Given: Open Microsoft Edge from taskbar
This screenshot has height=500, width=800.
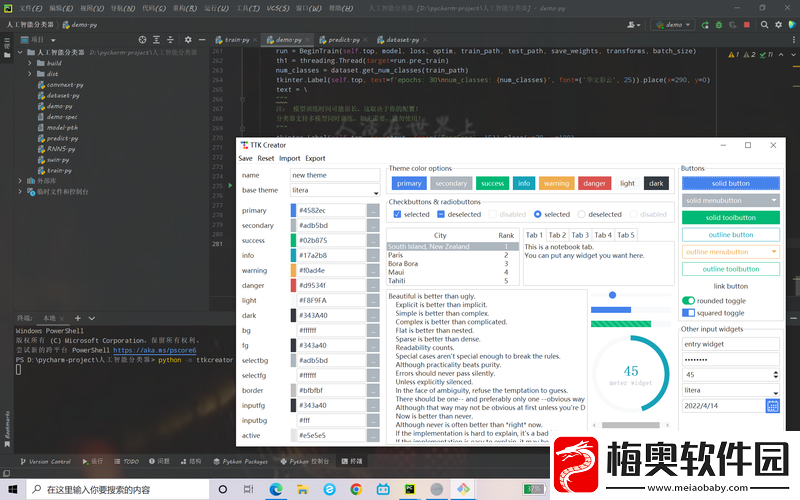Looking at the screenshot, I should [276, 489].
